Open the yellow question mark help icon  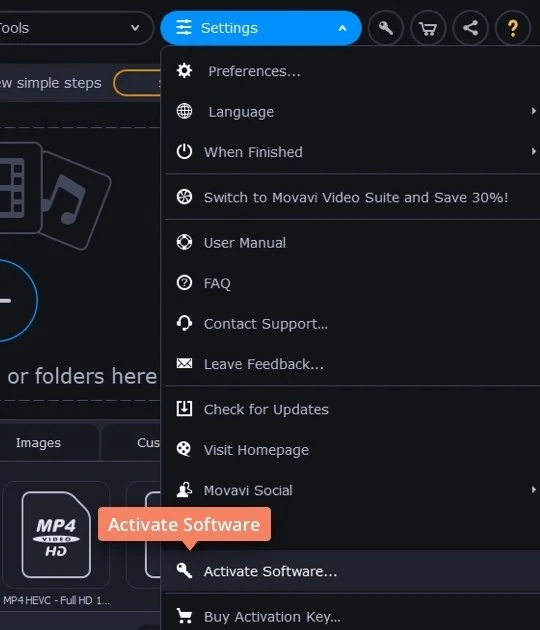[513, 28]
